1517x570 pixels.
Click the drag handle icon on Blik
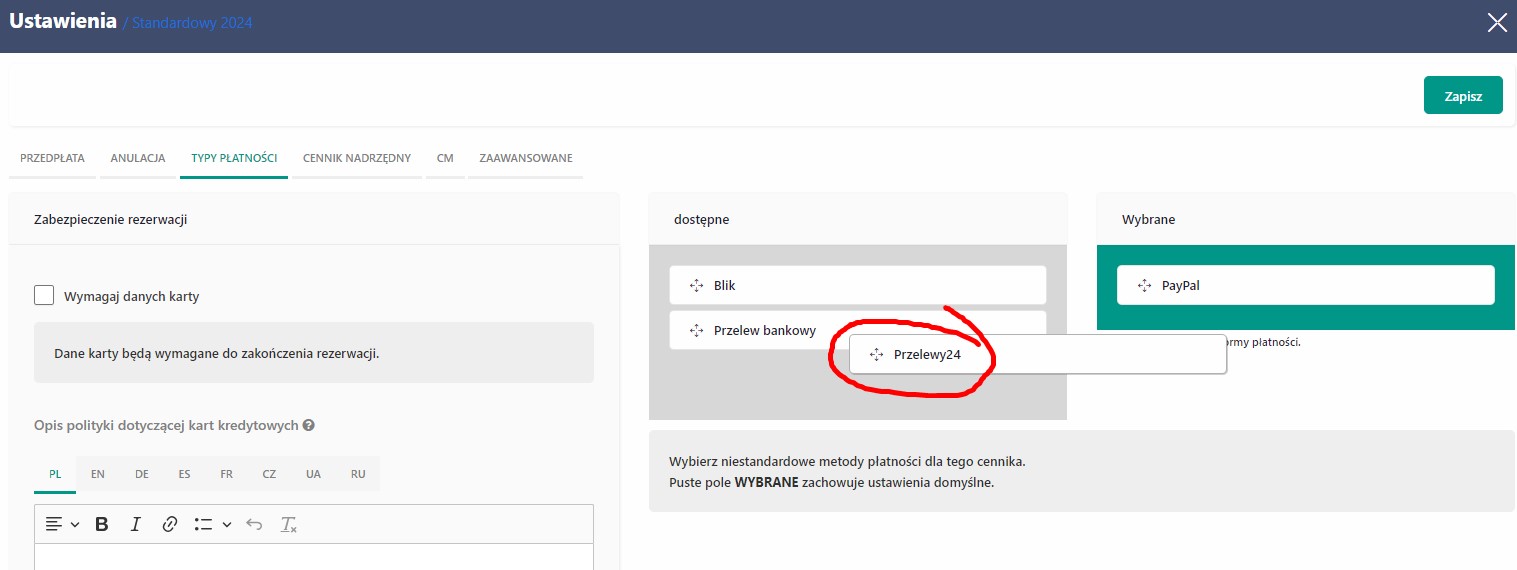(x=697, y=285)
